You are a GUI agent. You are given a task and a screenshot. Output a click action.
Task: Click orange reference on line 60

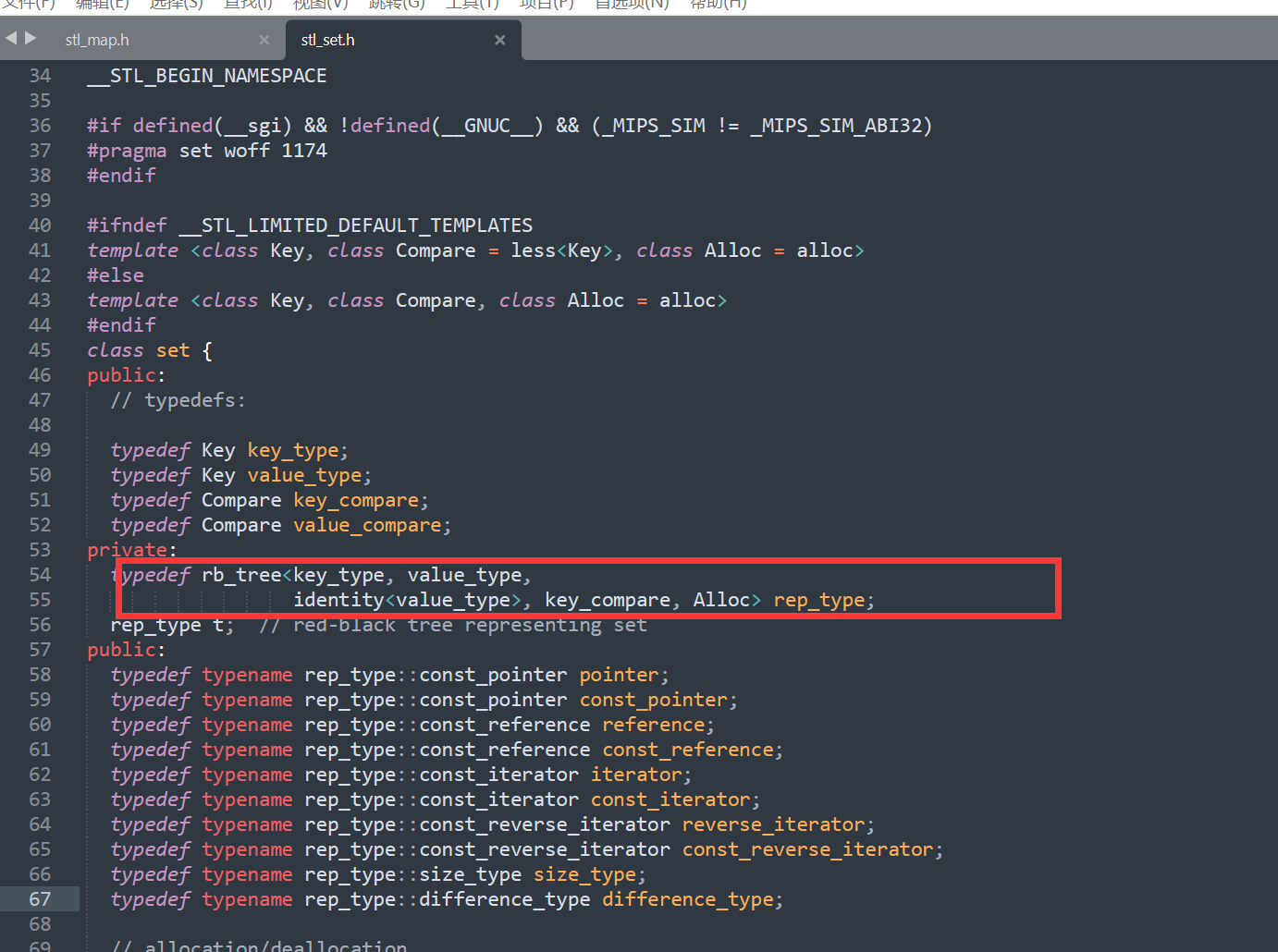point(654,725)
